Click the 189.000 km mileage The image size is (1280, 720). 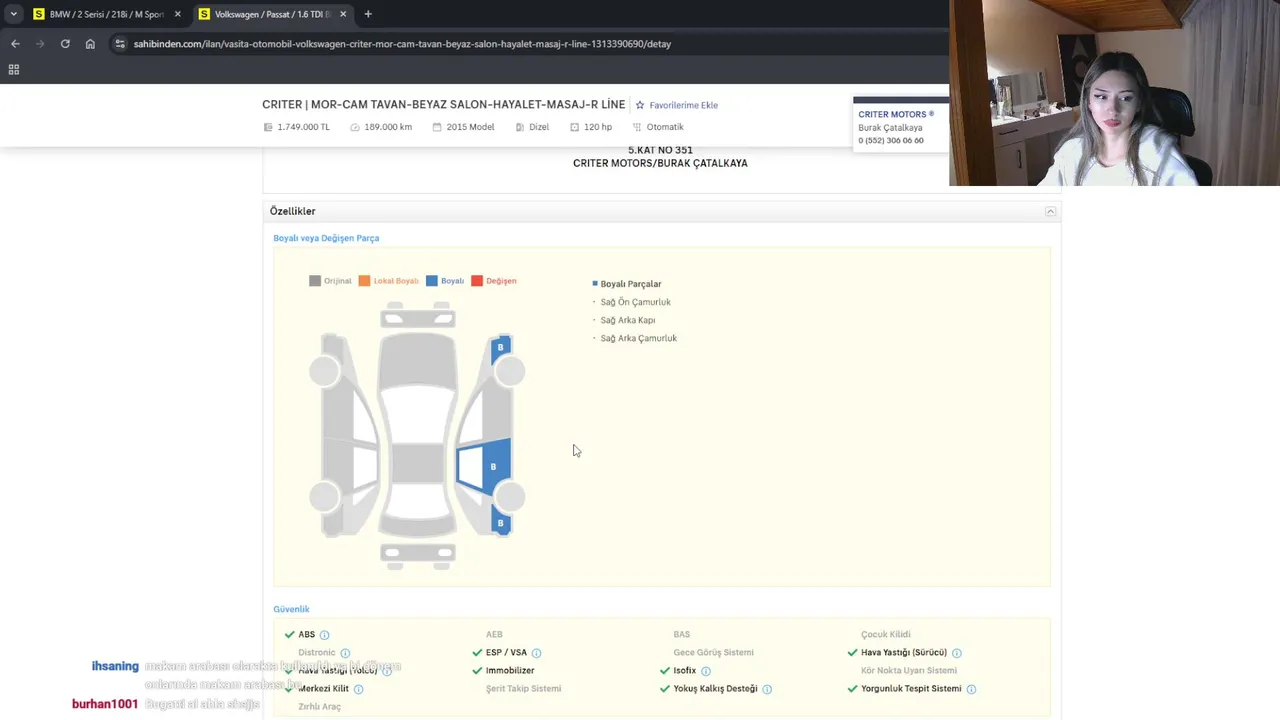pos(388,127)
